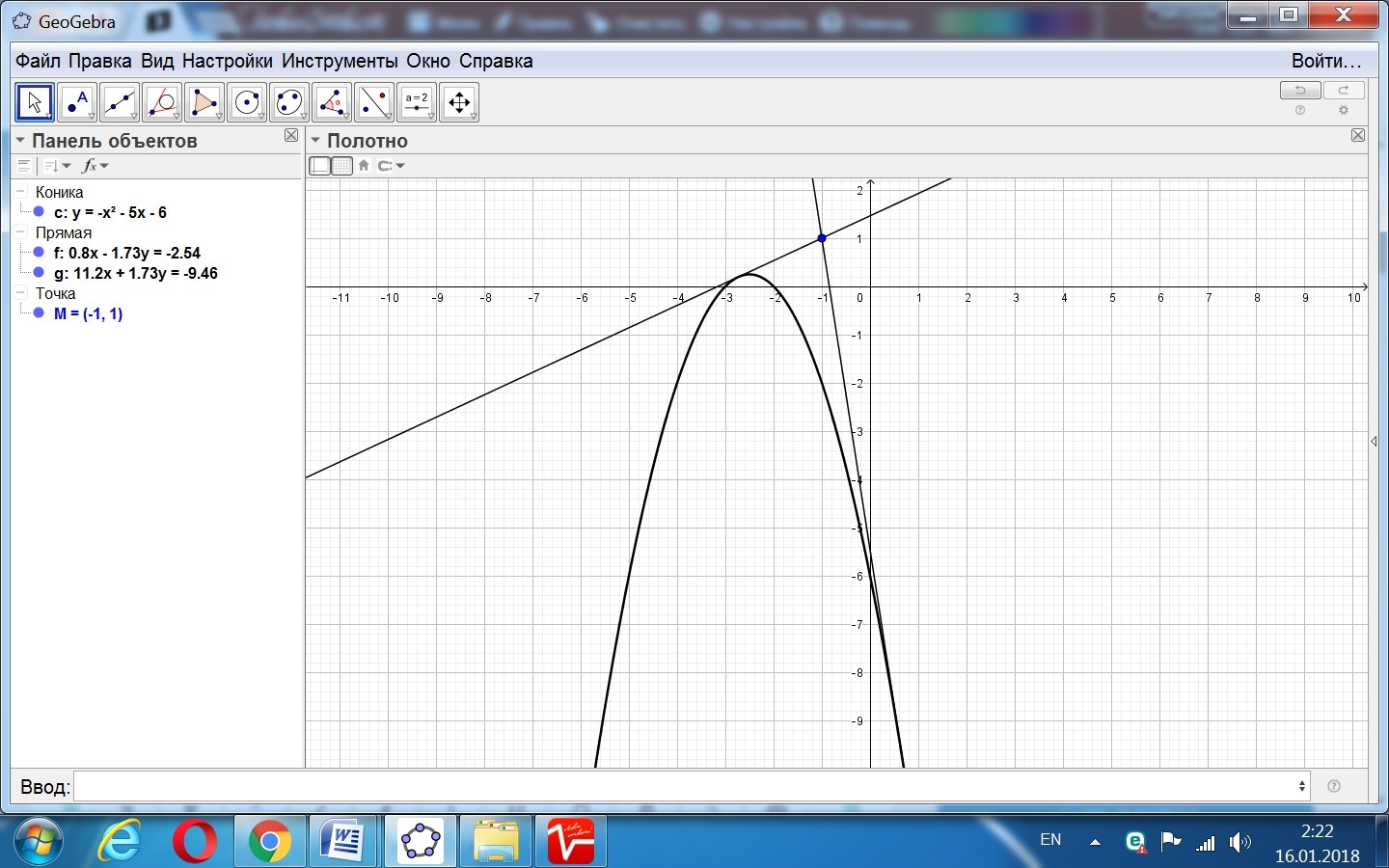
Task: Pick the Tangent lines tool
Action: (162, 102)
